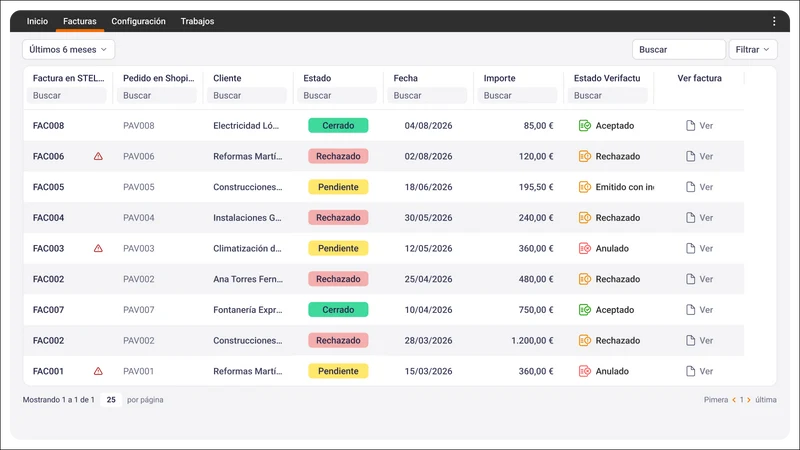This screenshot has width=800, height=450.
Task: Click client Climatización d…
Action: [247, 248]
